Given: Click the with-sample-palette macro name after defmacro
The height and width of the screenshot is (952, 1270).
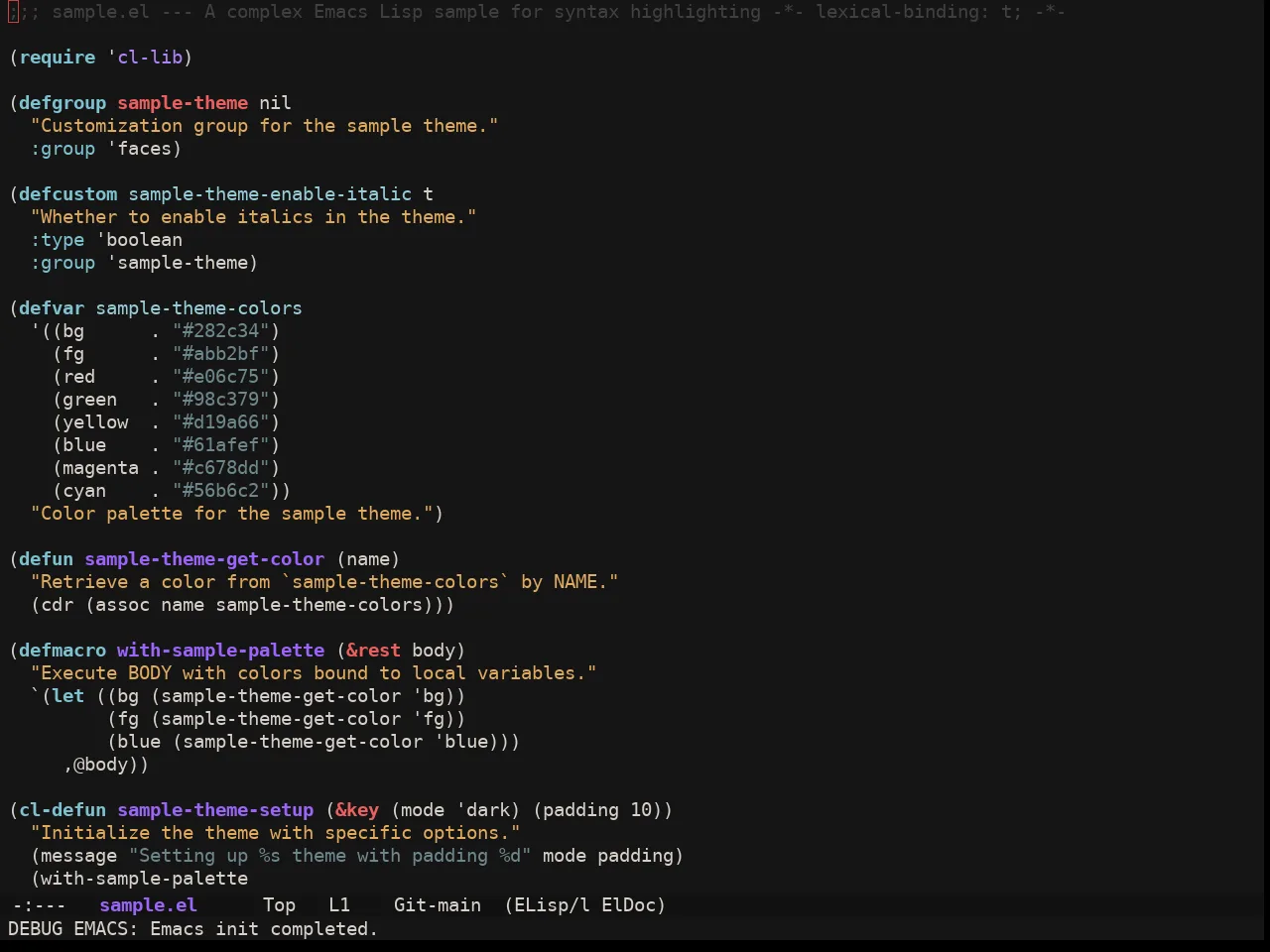Looking at the screenshot, I should coord(221,651).
